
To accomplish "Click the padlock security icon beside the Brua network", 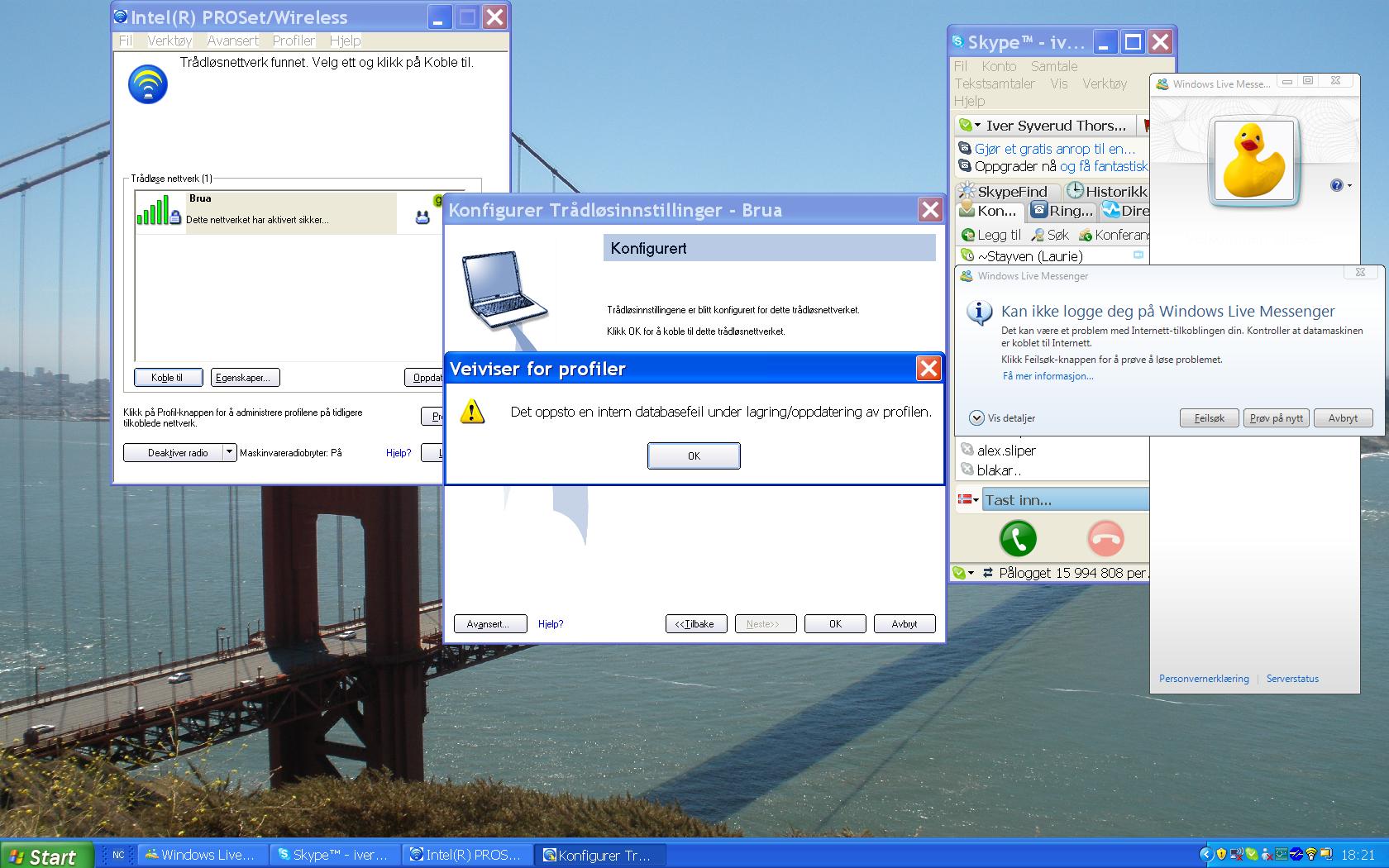I will tap(175, 217).
